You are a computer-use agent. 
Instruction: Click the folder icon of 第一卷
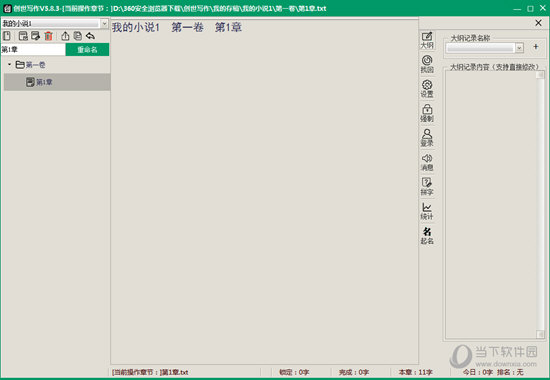[x=20, y=65]
